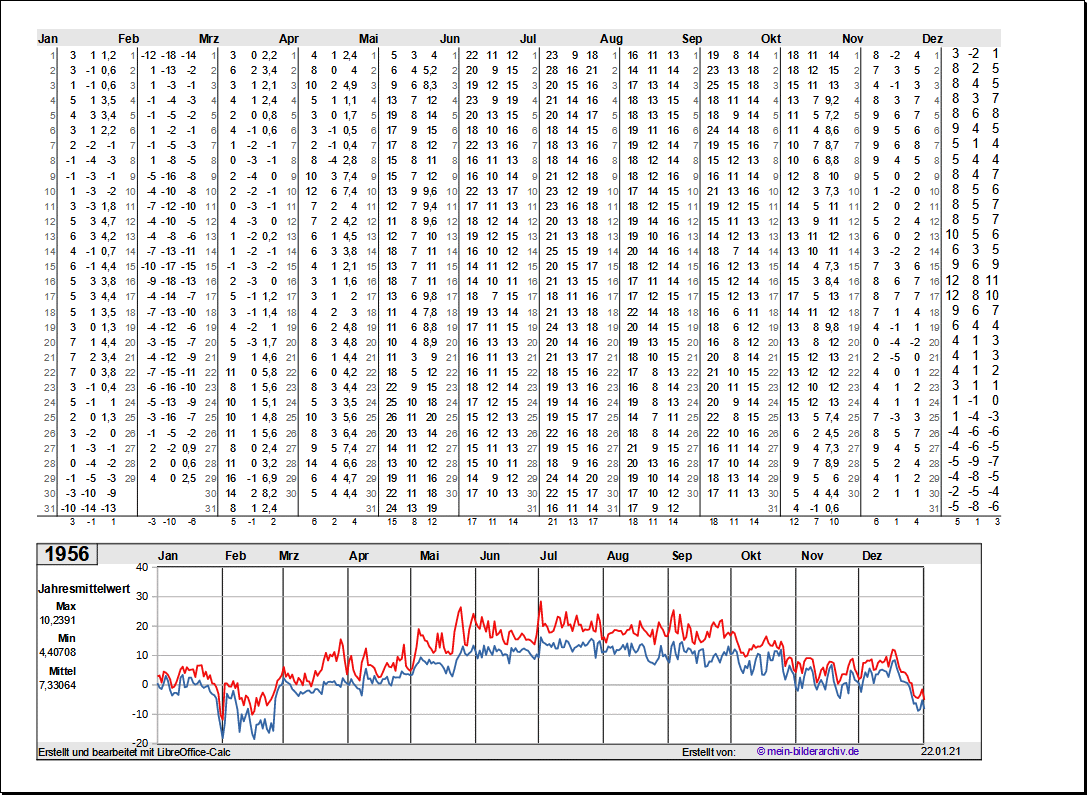Select the 1956 year title box
1087x795 pixels.
66,555
